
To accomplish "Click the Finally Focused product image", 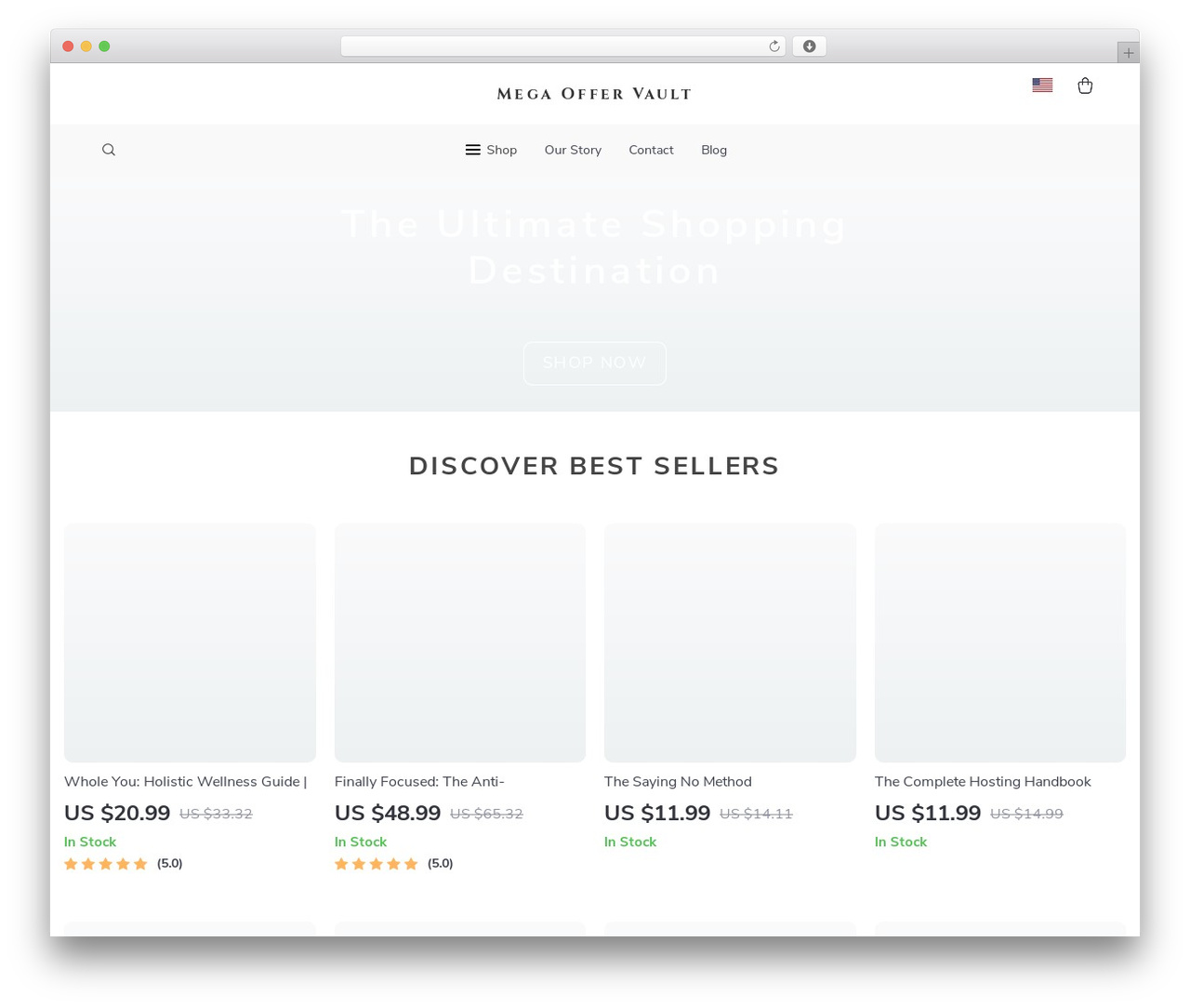I will pyautogui.click(x=460, y=643).
